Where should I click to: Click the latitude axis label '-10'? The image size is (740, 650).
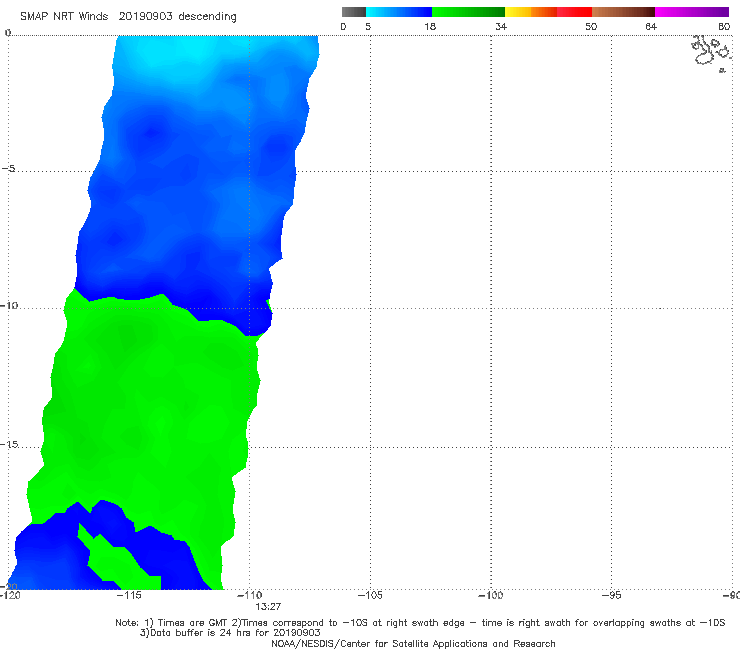pyautogui.click(x=9, y=305)
